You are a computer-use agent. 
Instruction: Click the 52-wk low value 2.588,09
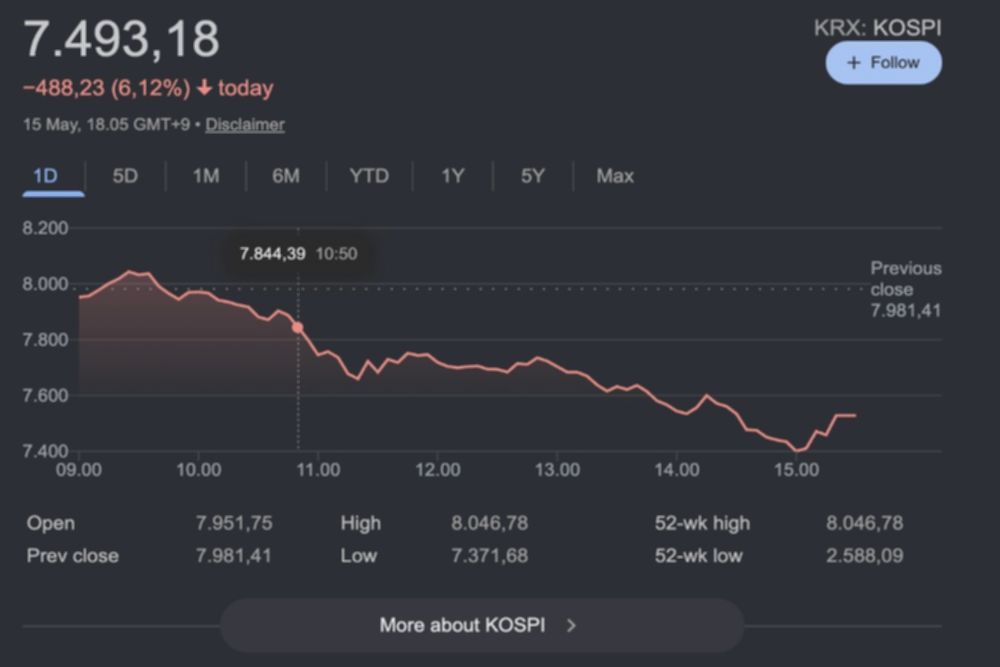click(865, 555)
